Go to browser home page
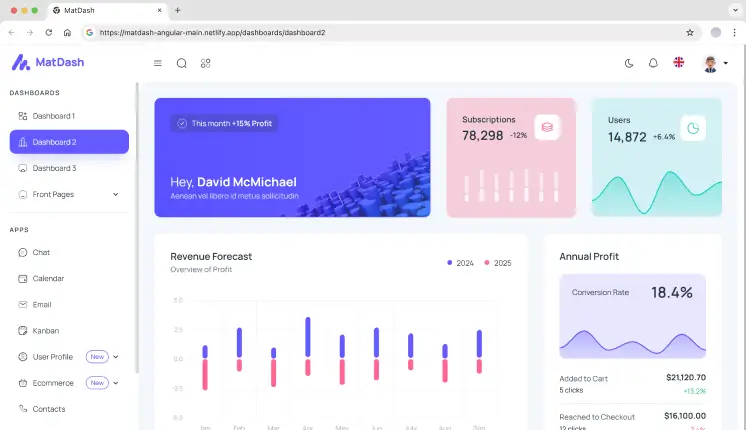This screenshot has width=746, height=430. click(67, 32)
